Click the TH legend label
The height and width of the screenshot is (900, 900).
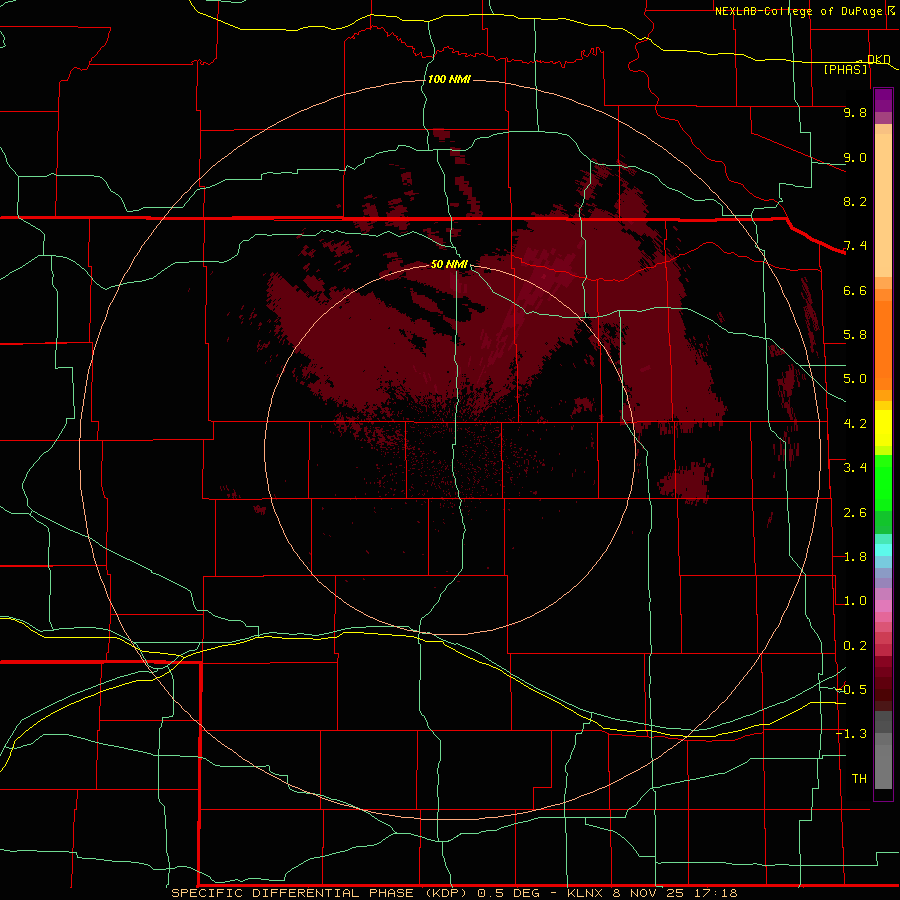(x=859, y=779)
